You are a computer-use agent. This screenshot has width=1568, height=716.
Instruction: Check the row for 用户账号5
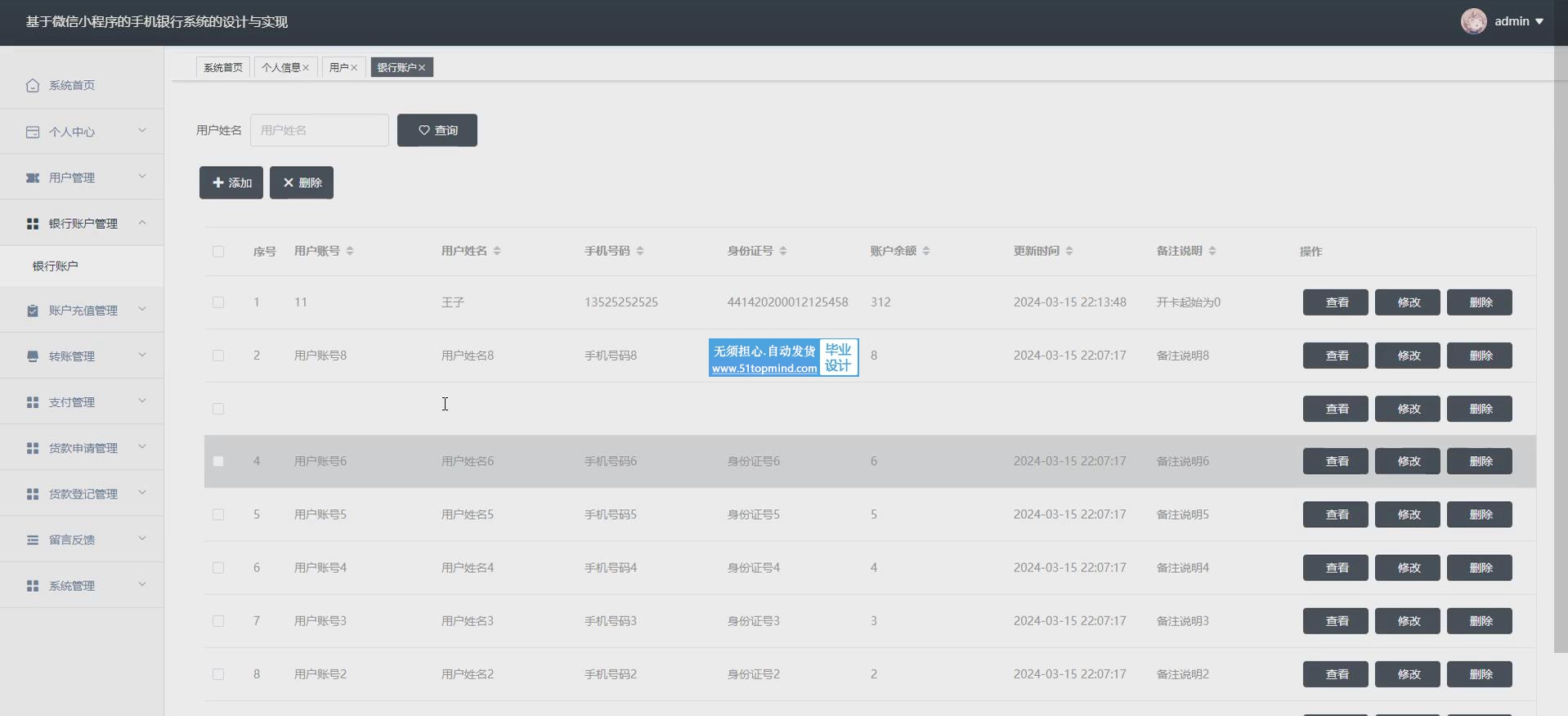218,515
